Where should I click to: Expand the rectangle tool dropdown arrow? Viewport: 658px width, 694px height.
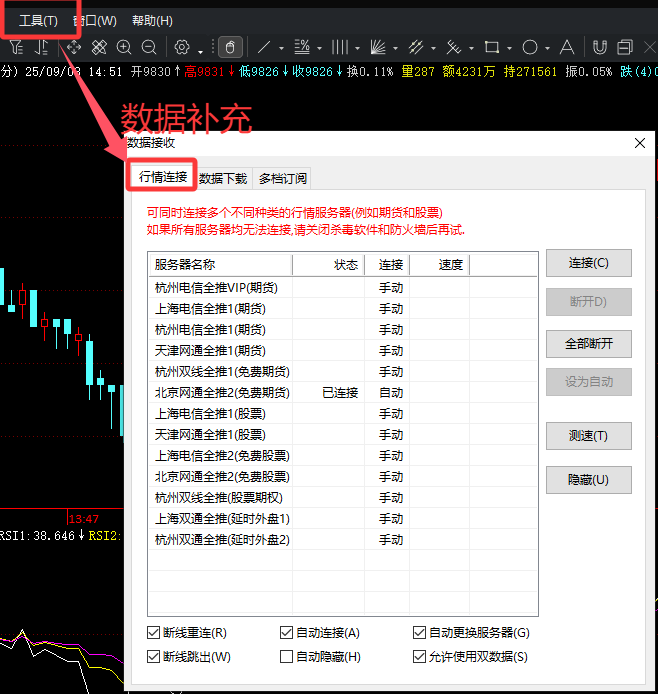pyautogui.click(x=508, y=48)
